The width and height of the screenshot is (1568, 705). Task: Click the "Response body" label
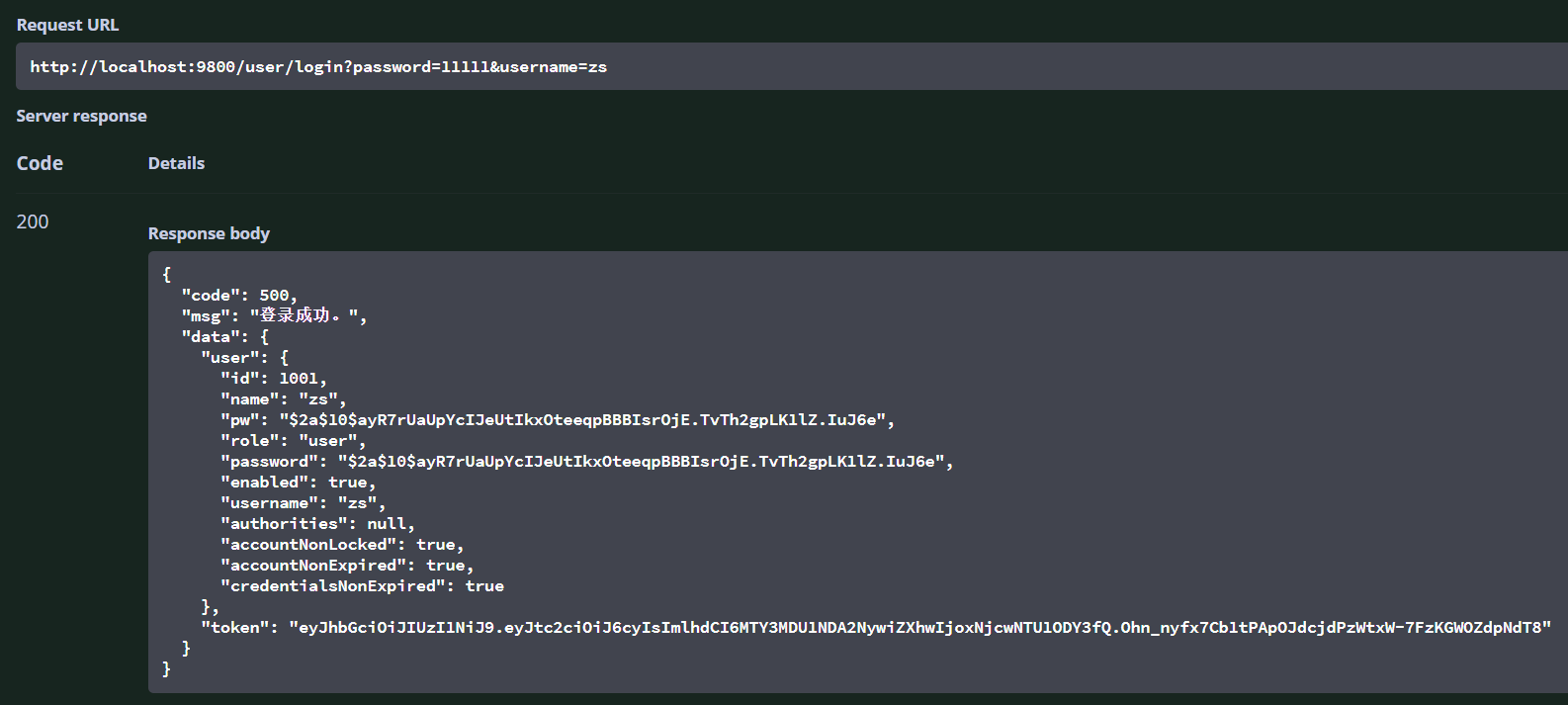209,233
